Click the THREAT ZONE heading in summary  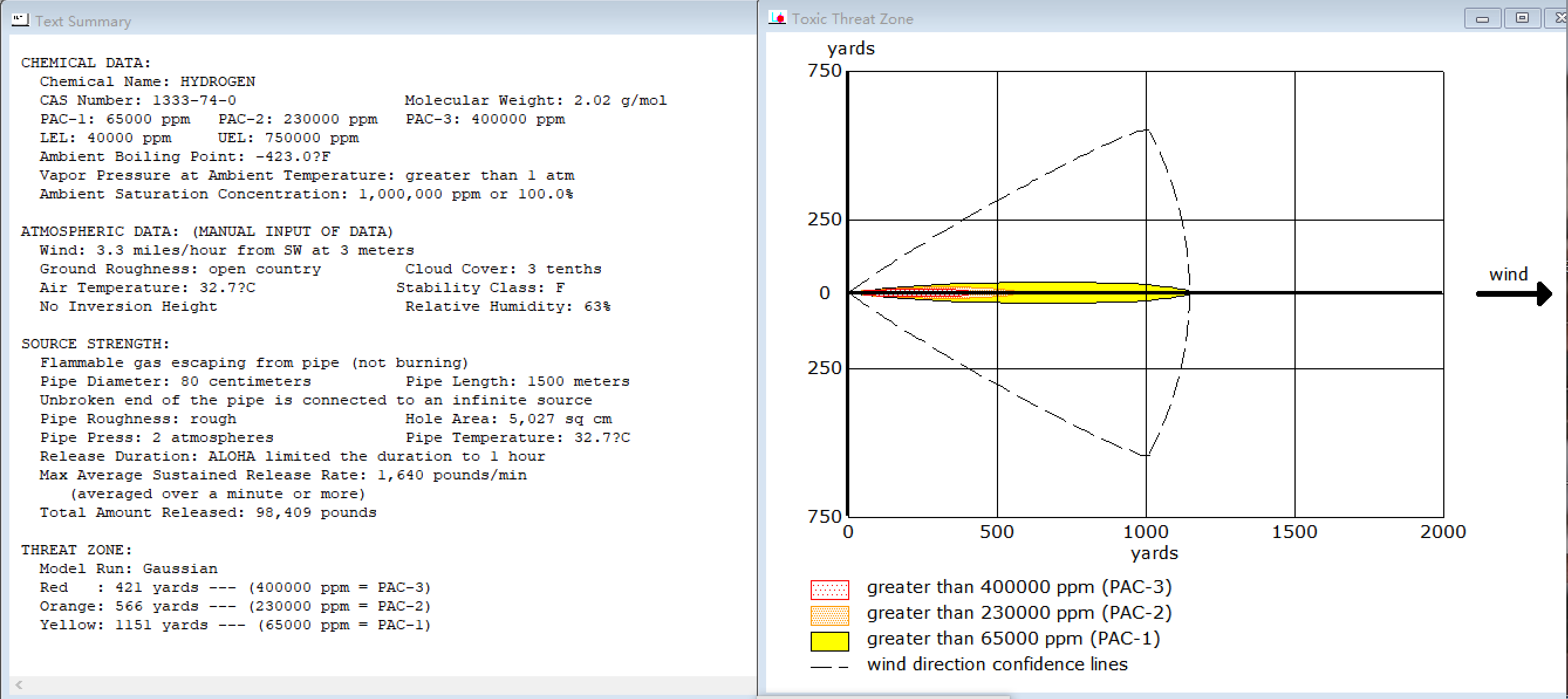77,550
